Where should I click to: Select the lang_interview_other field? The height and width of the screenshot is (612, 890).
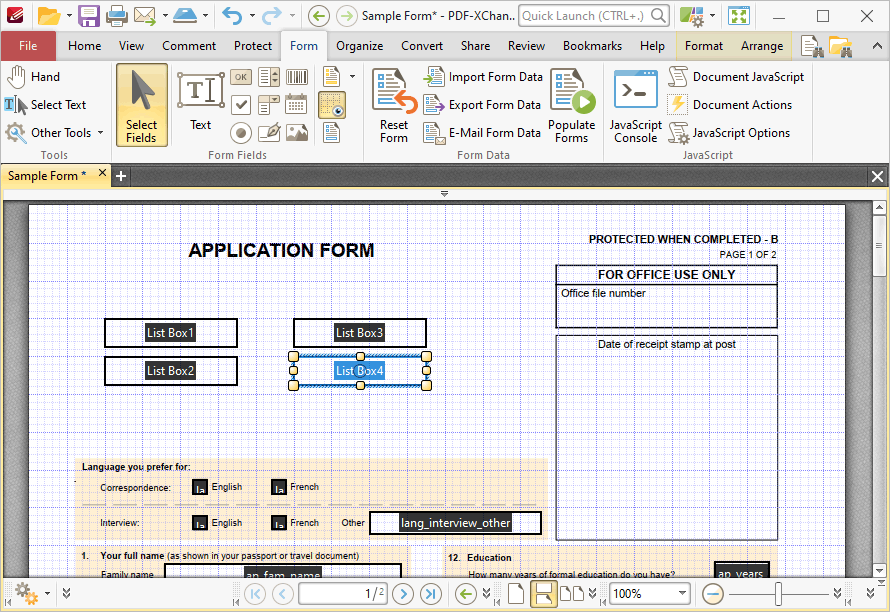455,523
